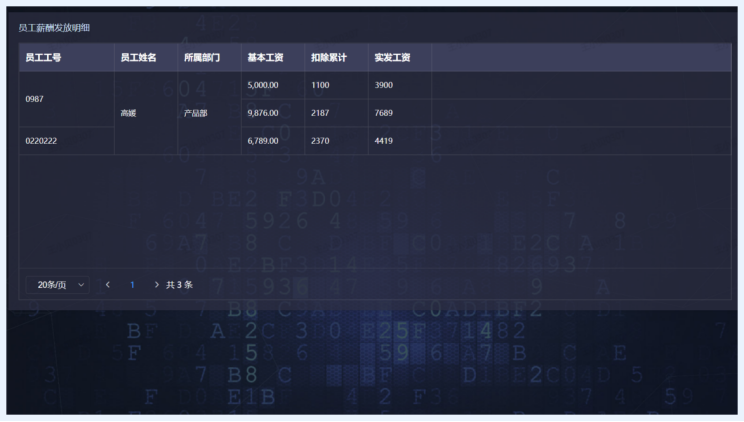Click the 所属部门 column header
744x422 pixels.
[x=202, y=58]
